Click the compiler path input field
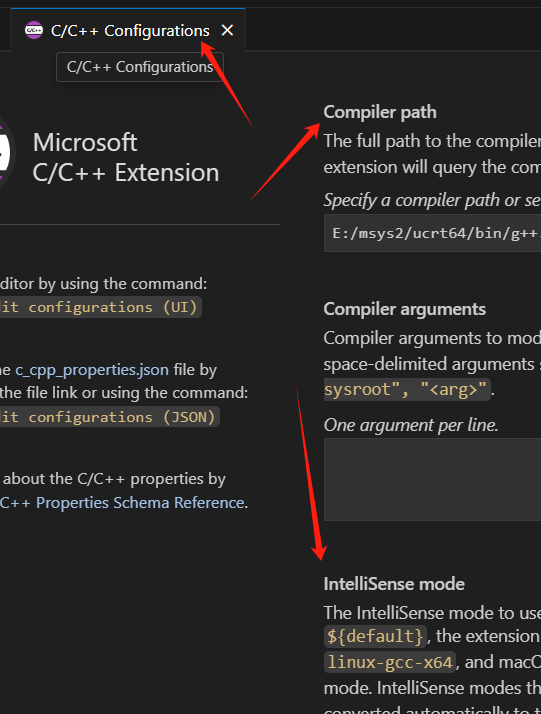Screen dimensions: 541x714 (x=432, y=233)
